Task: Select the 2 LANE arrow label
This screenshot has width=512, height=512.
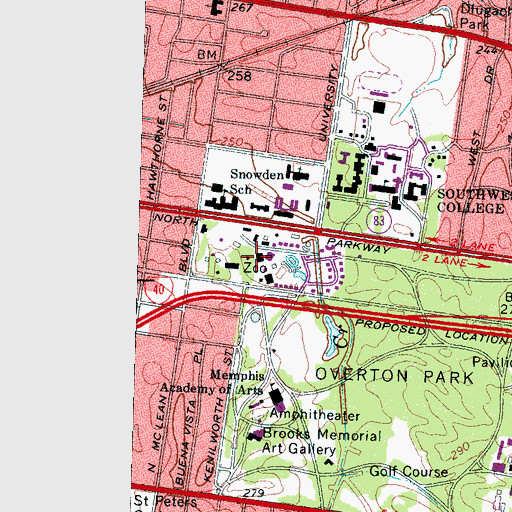Action: [x=455, y=261]
